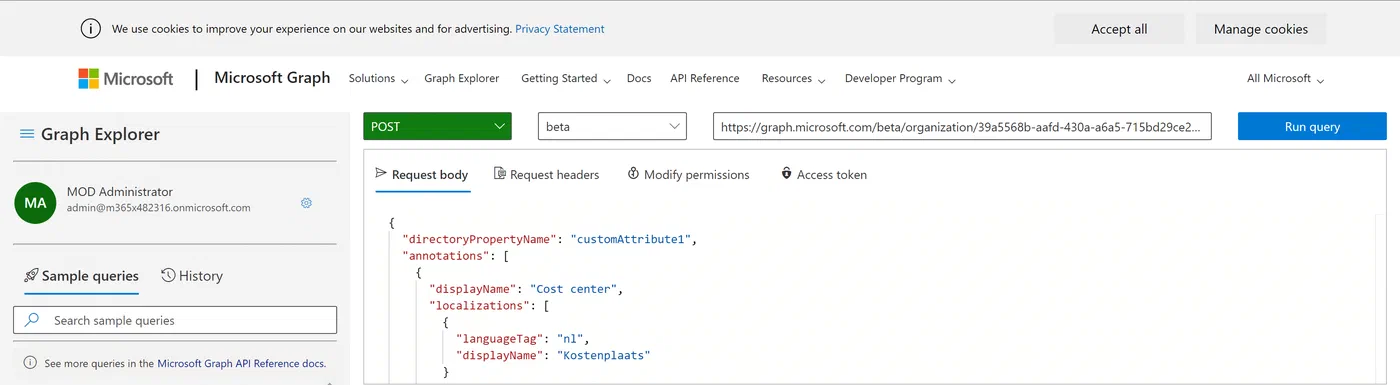Open the settings gear next to MOD Administrator

click(307, 203)
